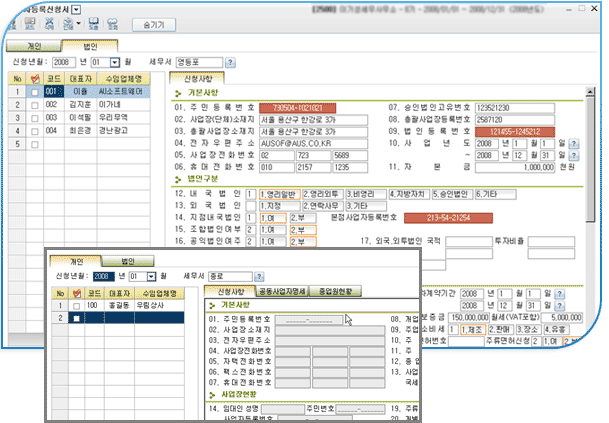Screen dimensions: 609x423
Task: Click the 코드 (code) toolbar icon
Action: (30, 24)
